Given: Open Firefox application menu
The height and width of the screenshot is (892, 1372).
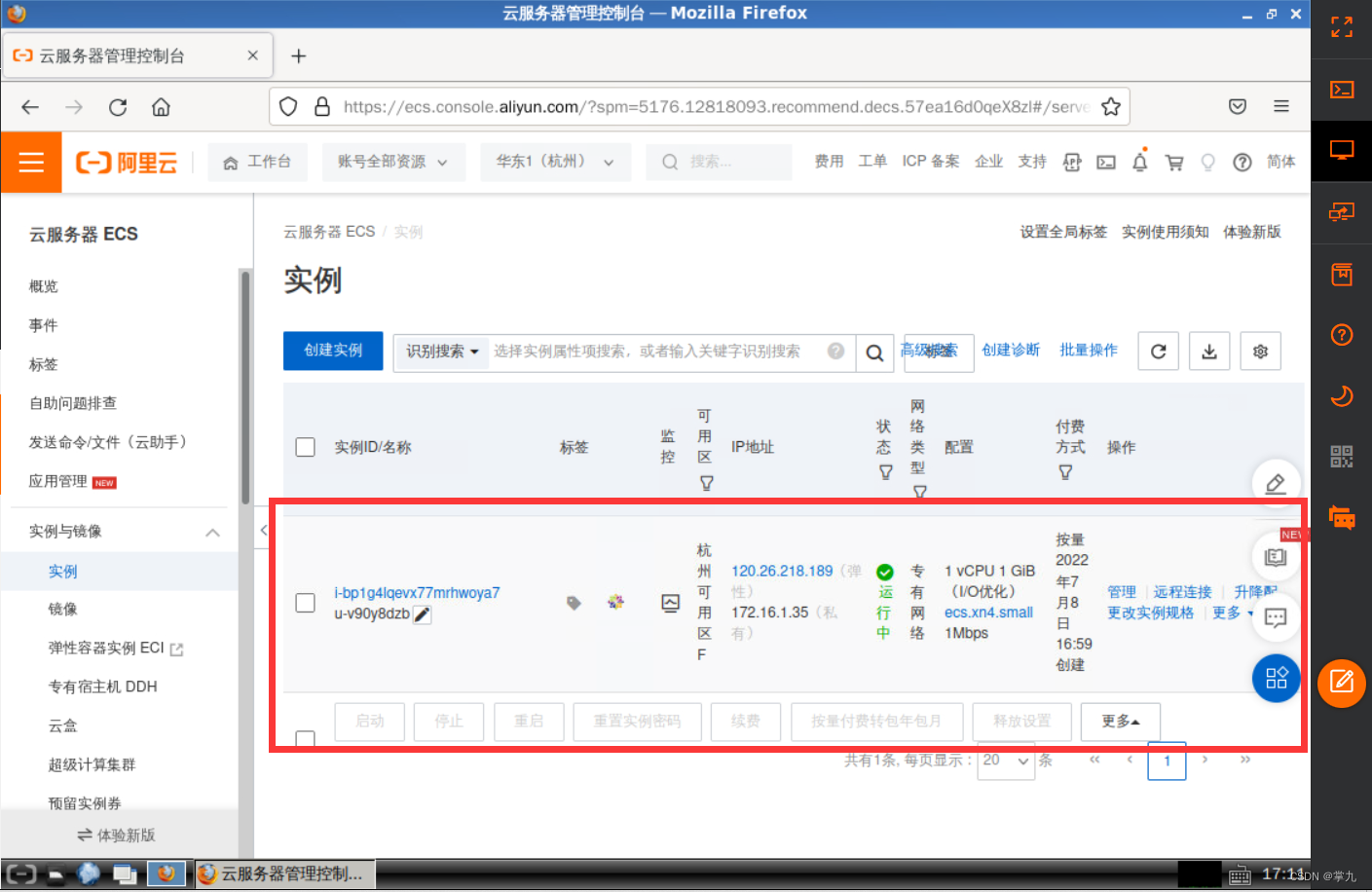Looking at the screenshot, I should pos(1281,106).
